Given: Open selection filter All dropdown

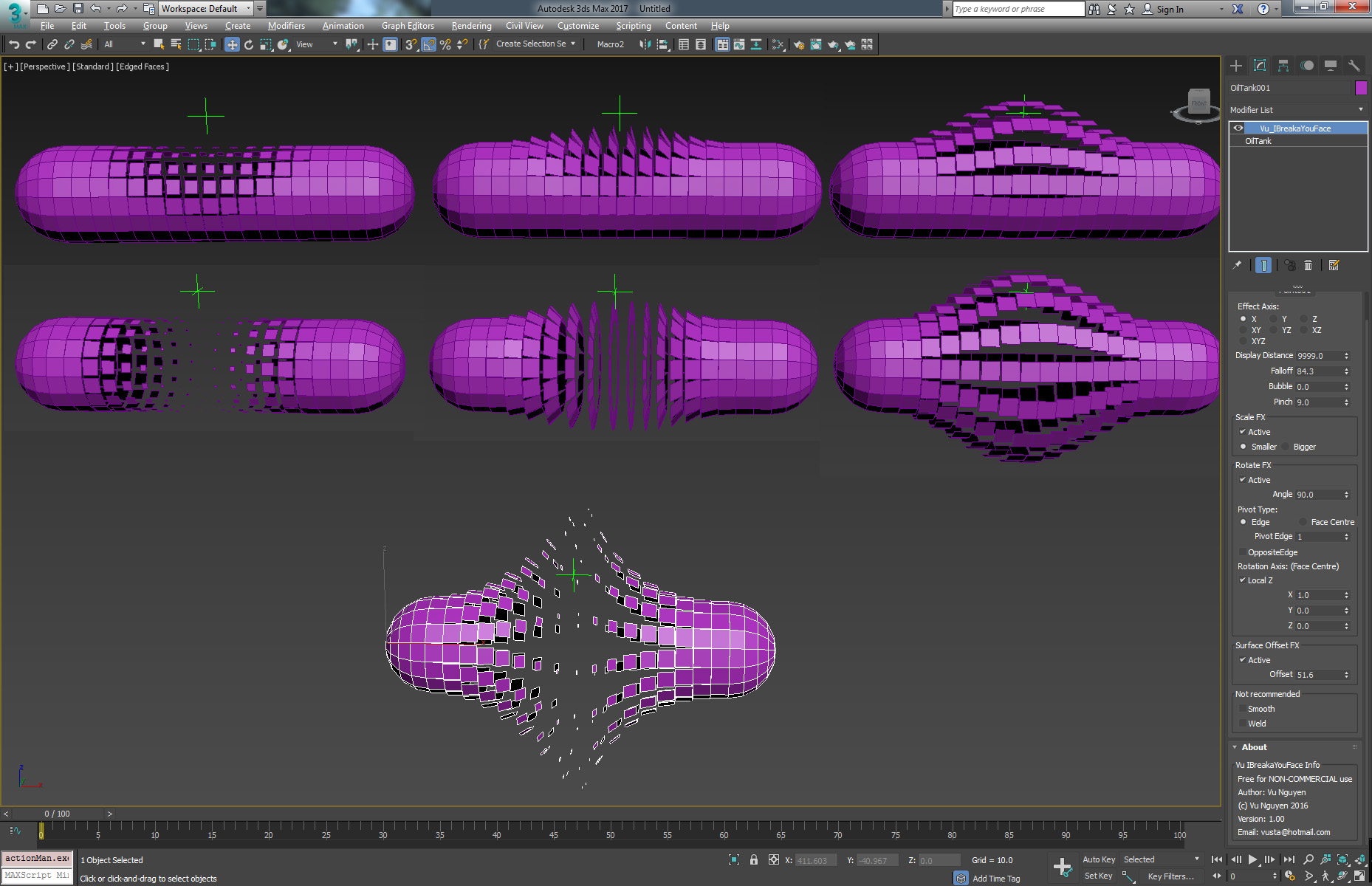Looking at the screenshot, I should pos(124,44).
